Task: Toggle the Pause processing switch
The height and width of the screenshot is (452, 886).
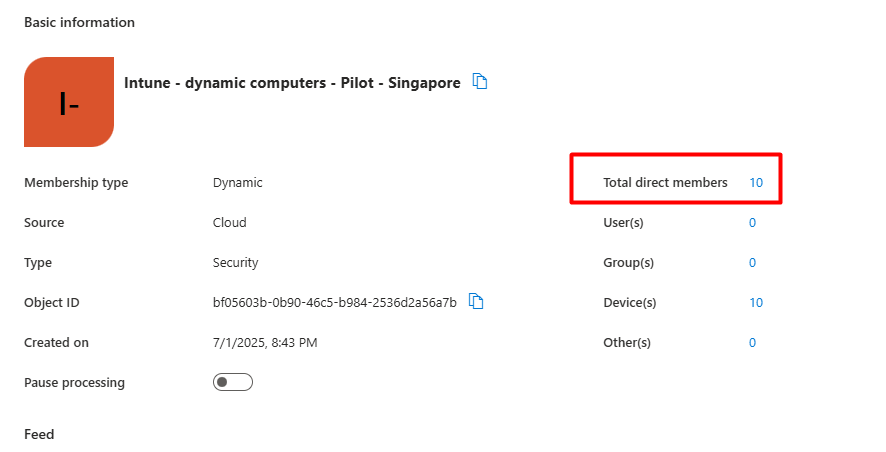Action: tap(233, 382)
